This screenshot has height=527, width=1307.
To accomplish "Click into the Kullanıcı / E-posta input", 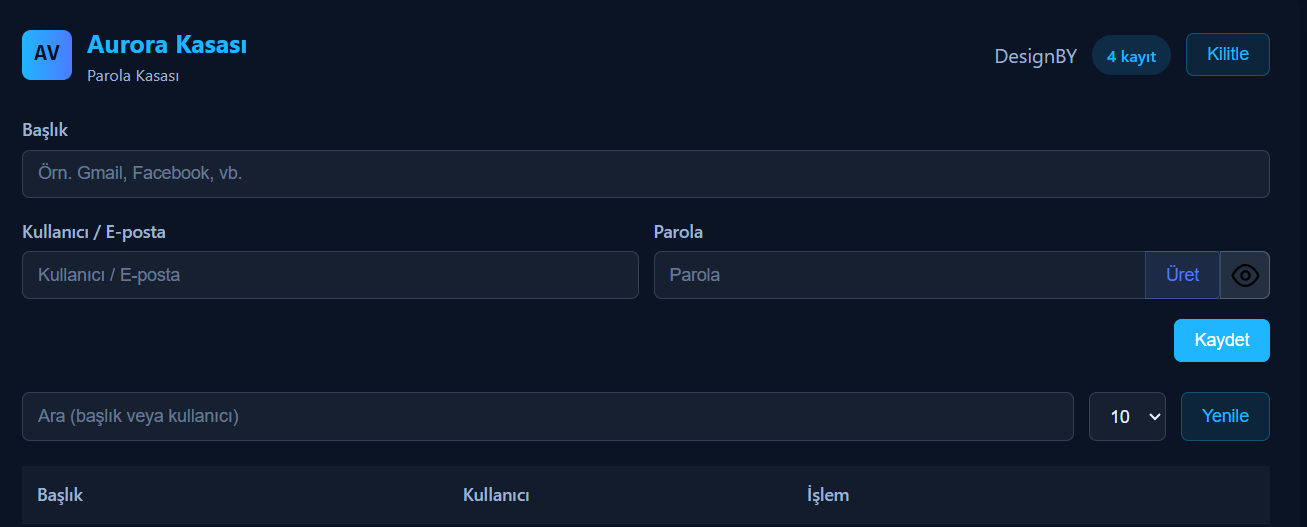I will (330, 275).
